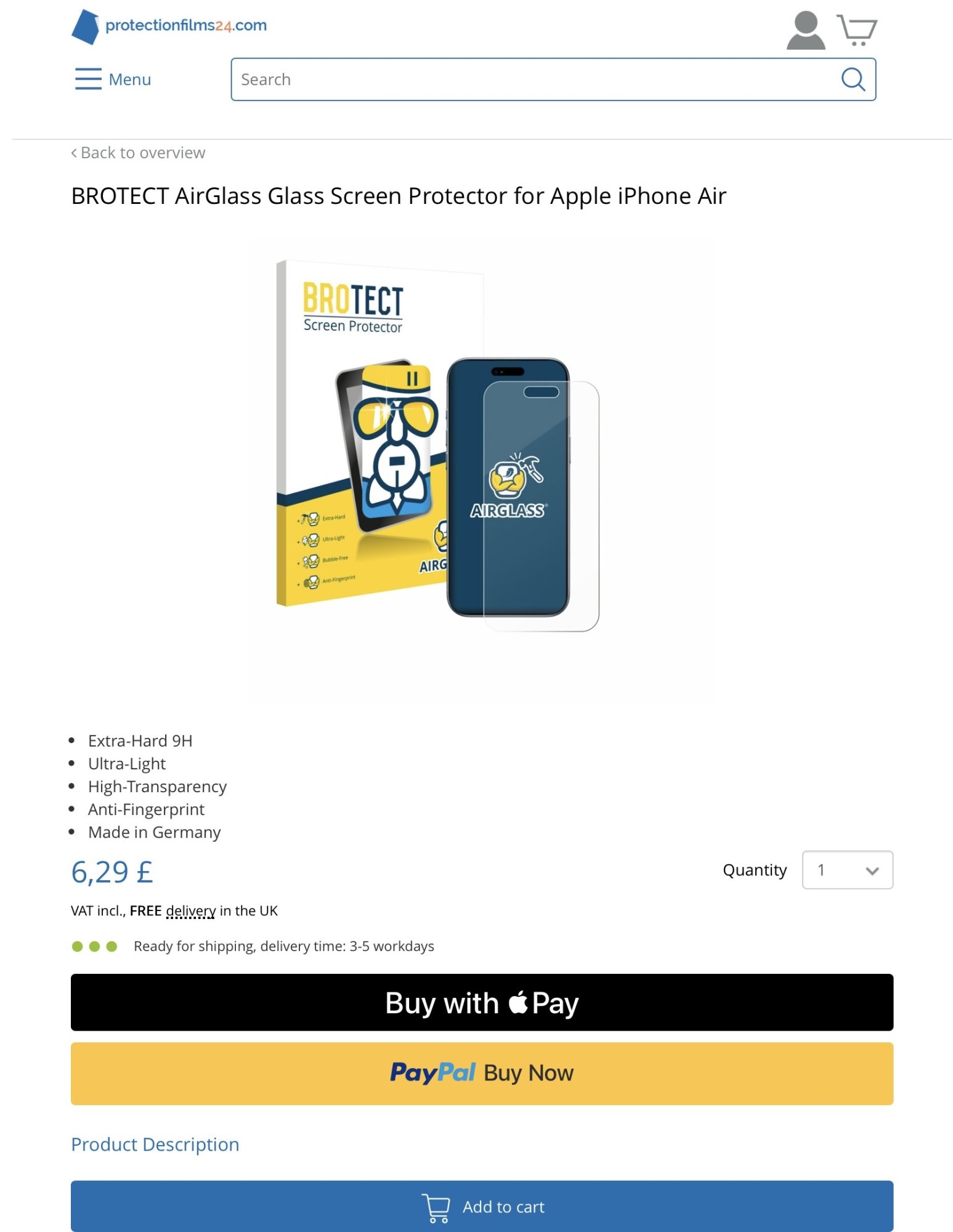The height and width of the screenshot is (1232, 953).
Task: Open the delivery information link
Action: [190, 911]
